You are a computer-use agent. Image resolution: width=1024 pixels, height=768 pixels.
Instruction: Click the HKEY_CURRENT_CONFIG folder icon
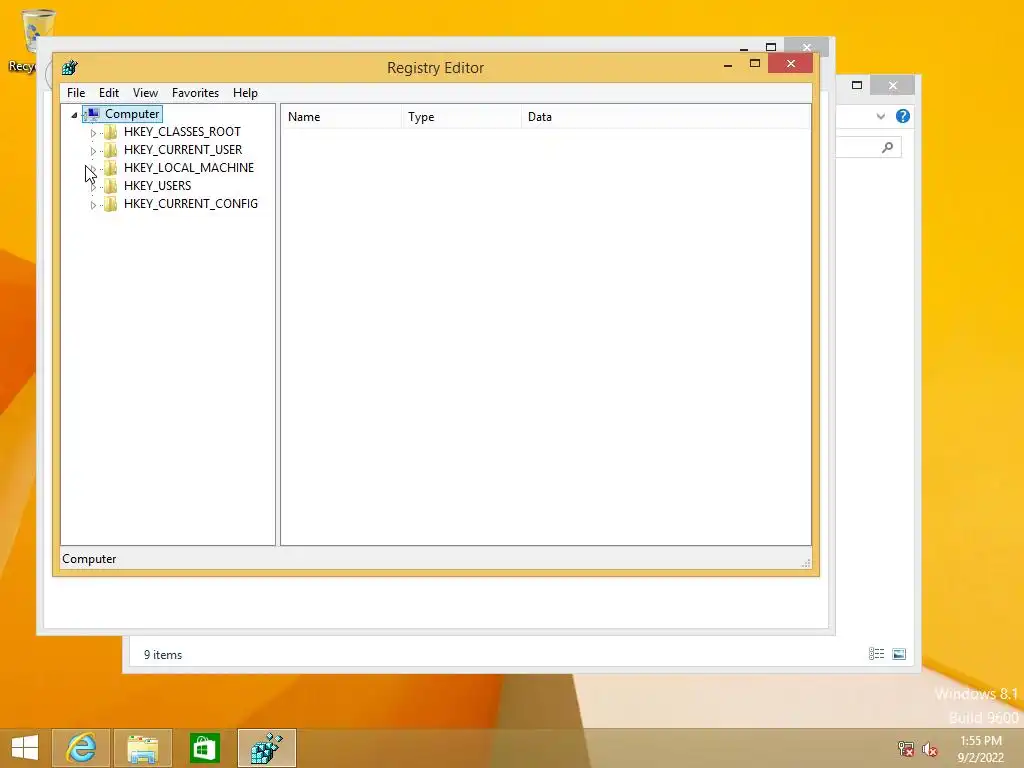click(x=111, y=204)
